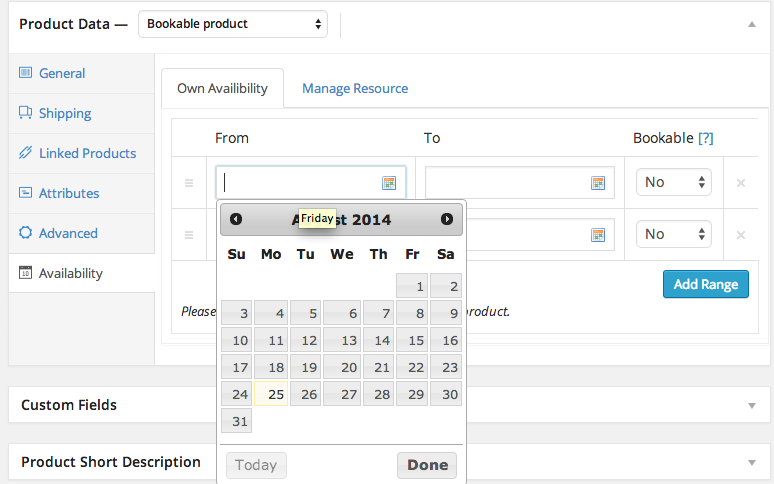774x484 pixels.
Task: Grab second row drag handle icon
Action: coord(188,235)
